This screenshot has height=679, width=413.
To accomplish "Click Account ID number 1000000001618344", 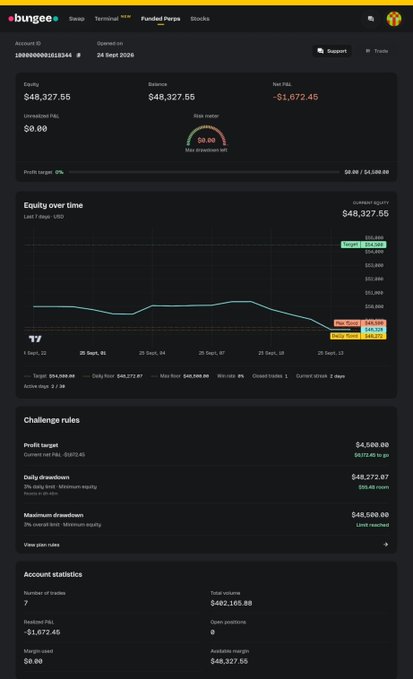I will tap(43, 55).
